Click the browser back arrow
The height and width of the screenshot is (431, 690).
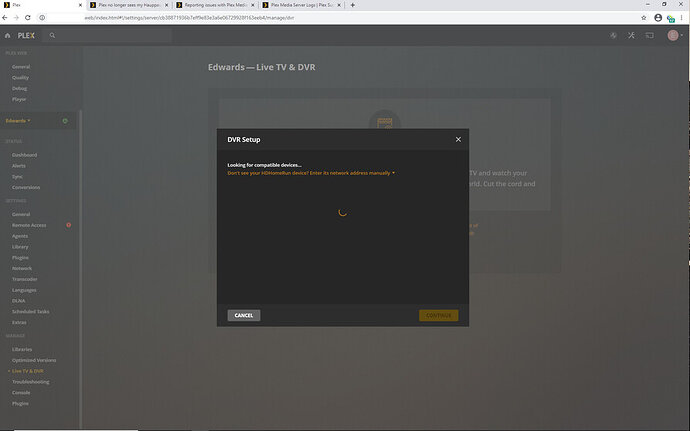pos(5,18)
